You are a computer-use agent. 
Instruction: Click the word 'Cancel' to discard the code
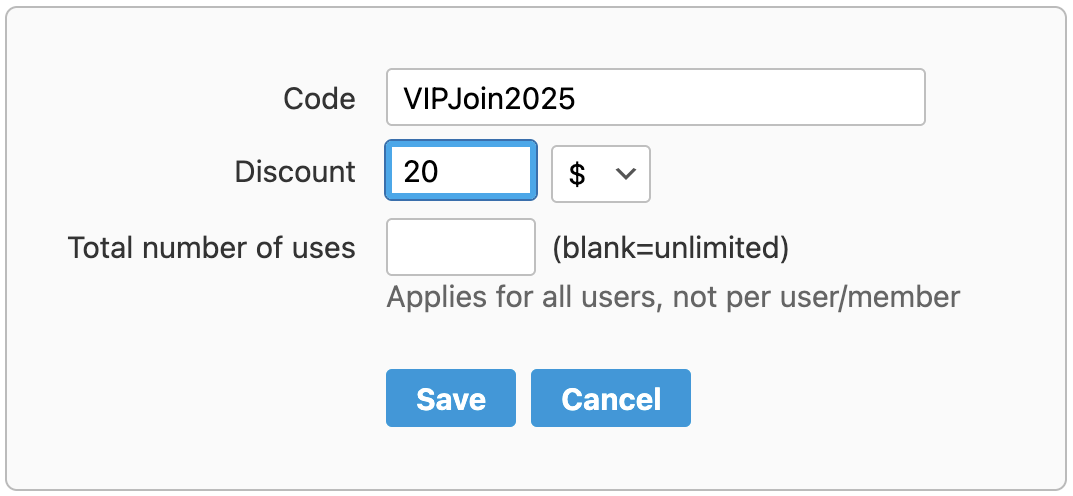611,399
